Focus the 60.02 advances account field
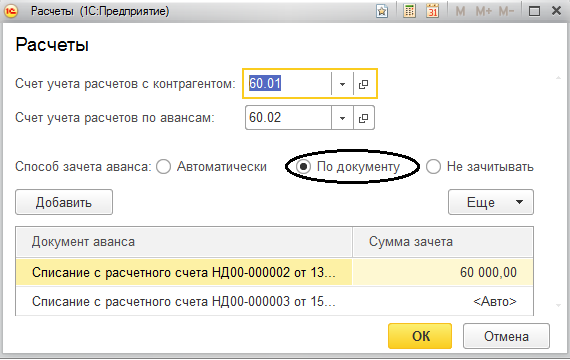 (x=288, y=118)
